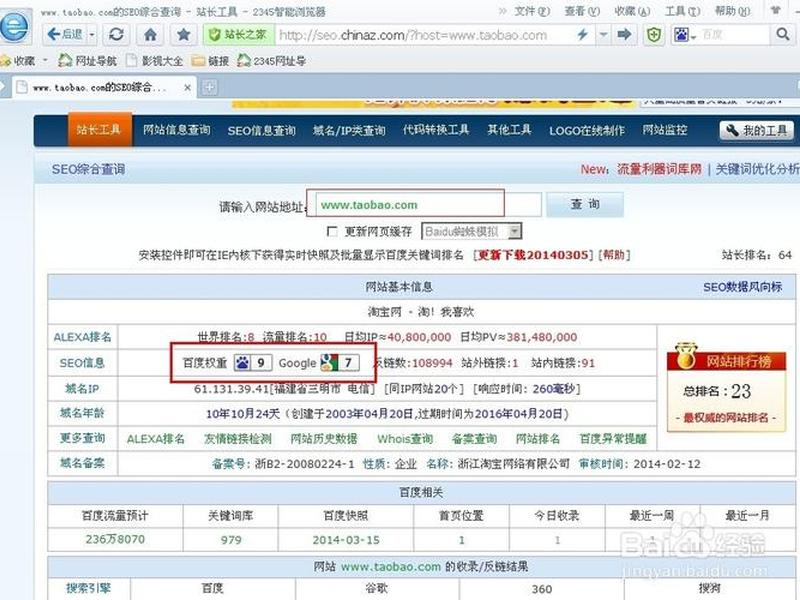
Task: Click the star favorites icon
Action: [x=184, y=35]
